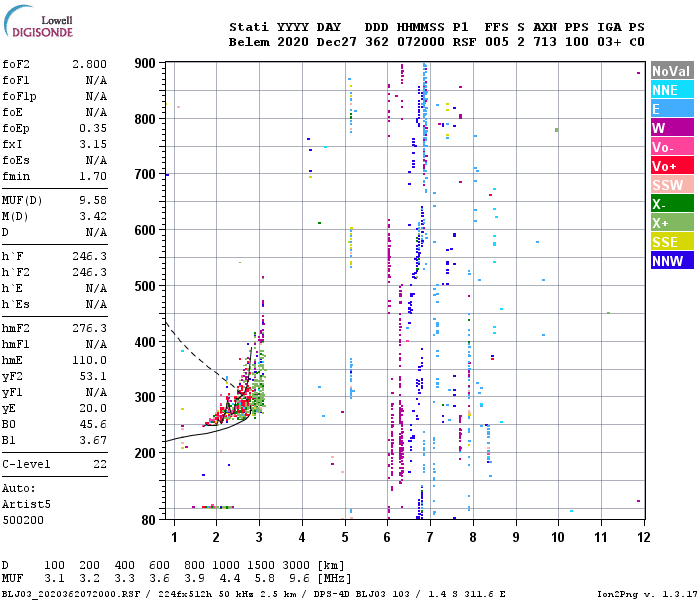Click the M(D) value 3.42
Viewport: 700px width, 600px height.
[93, 216]
